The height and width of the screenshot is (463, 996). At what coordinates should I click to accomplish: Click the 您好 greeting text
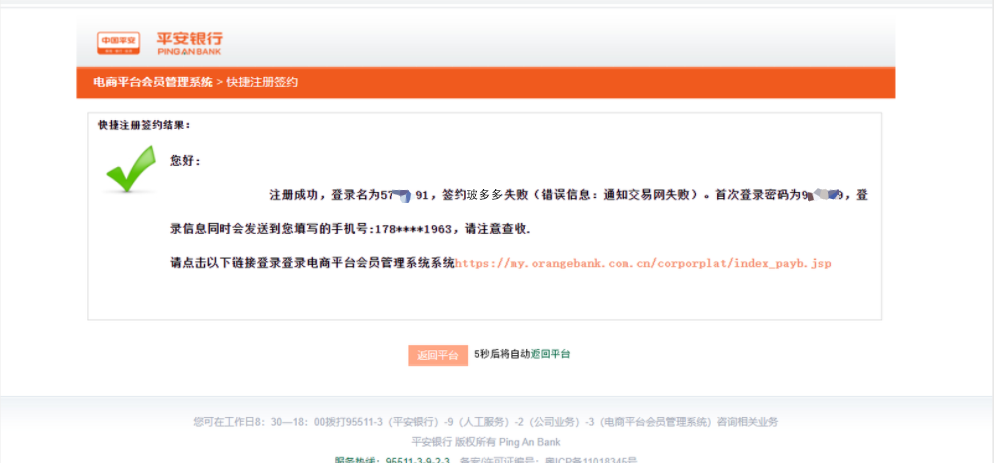(x=185, y=161)
